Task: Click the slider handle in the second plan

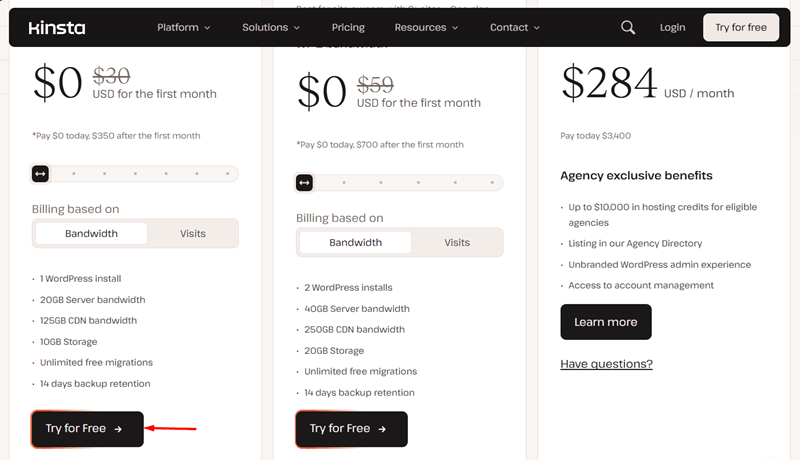Action: click(x=305, y=183)
